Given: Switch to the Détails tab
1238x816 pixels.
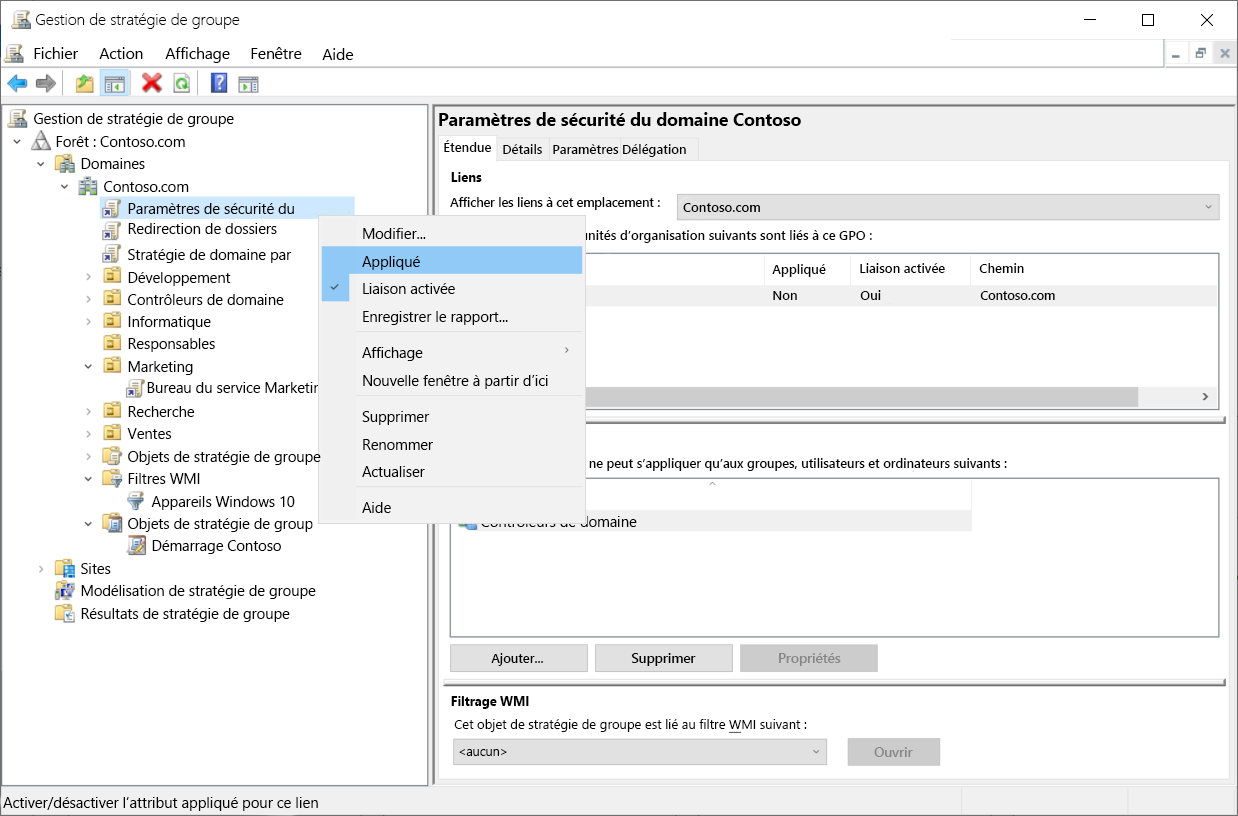Looking at the screenshot, I should click(x=522, y=148).
